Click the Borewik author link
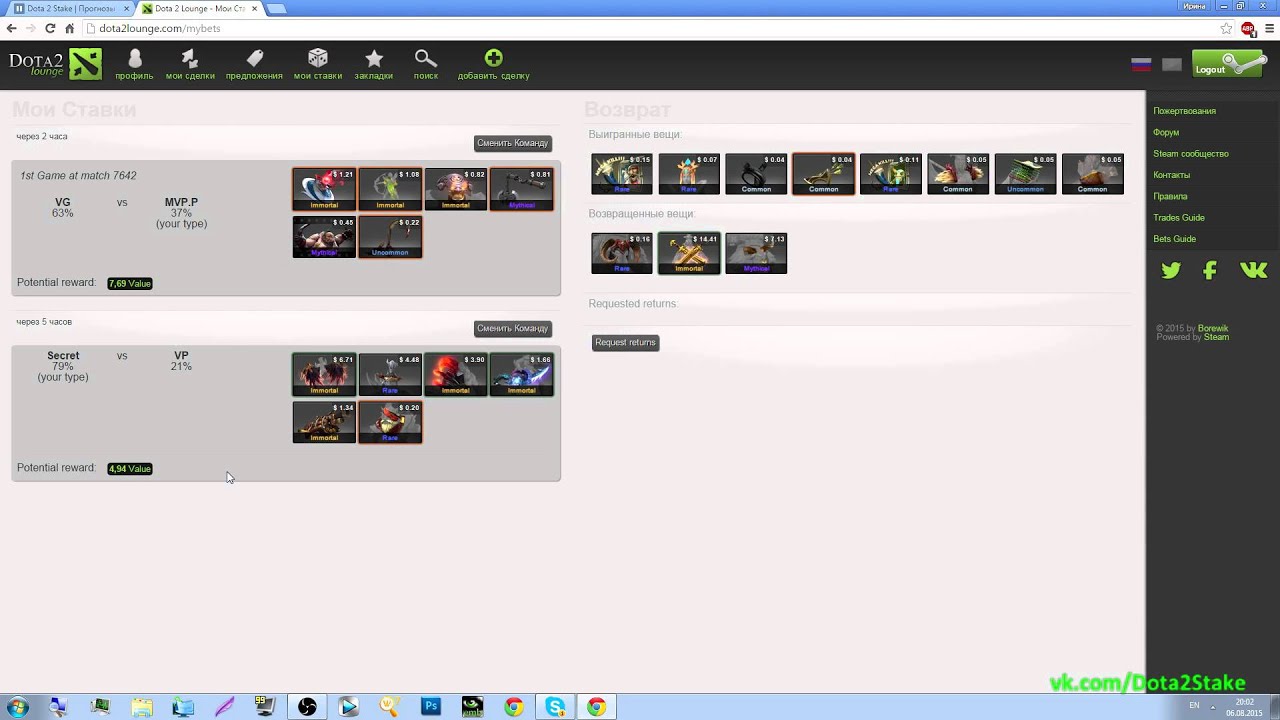Screen dimensions: 1280x720 pos(1213,328)
